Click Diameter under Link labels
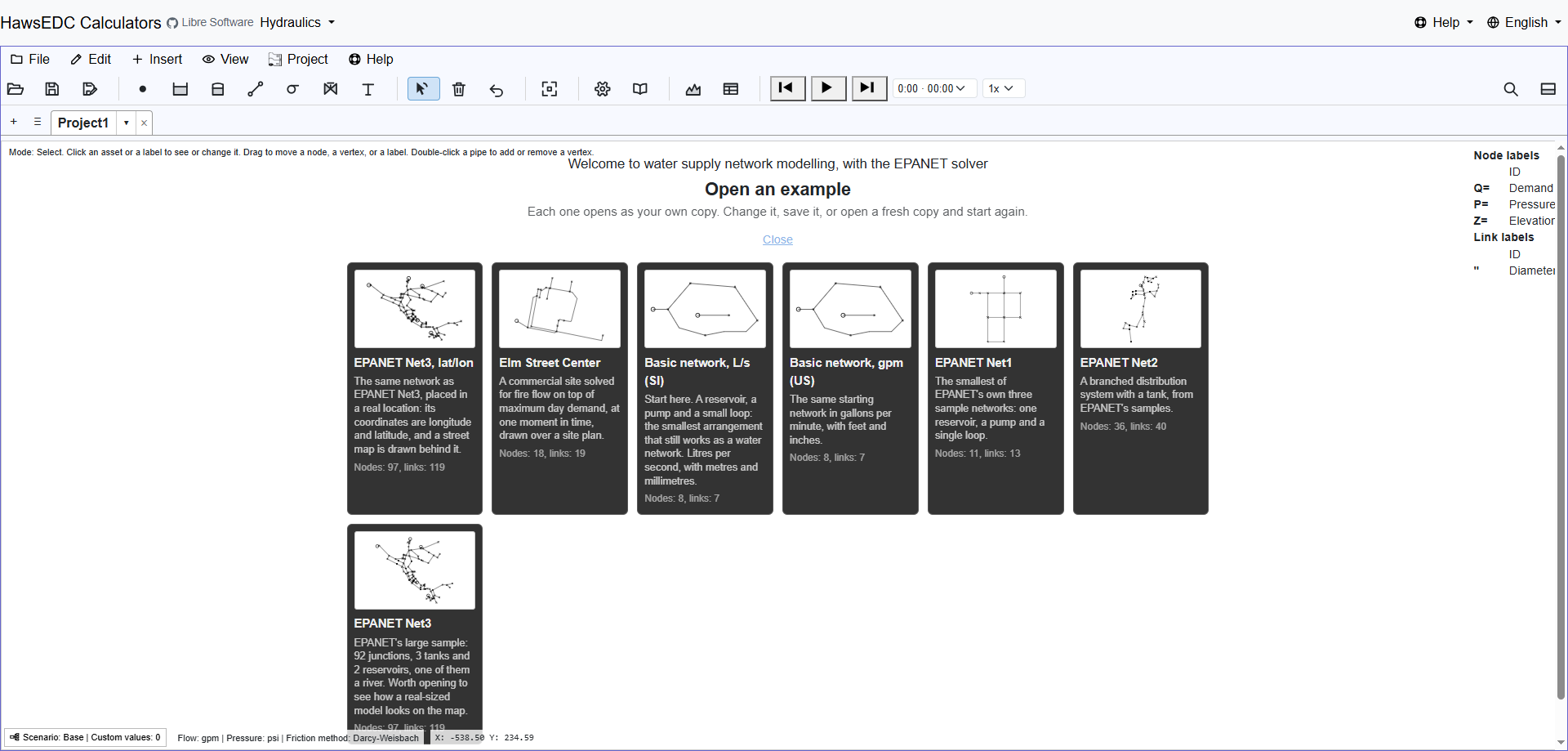This screenshot has width=1568, height=751. [1531, 270]
